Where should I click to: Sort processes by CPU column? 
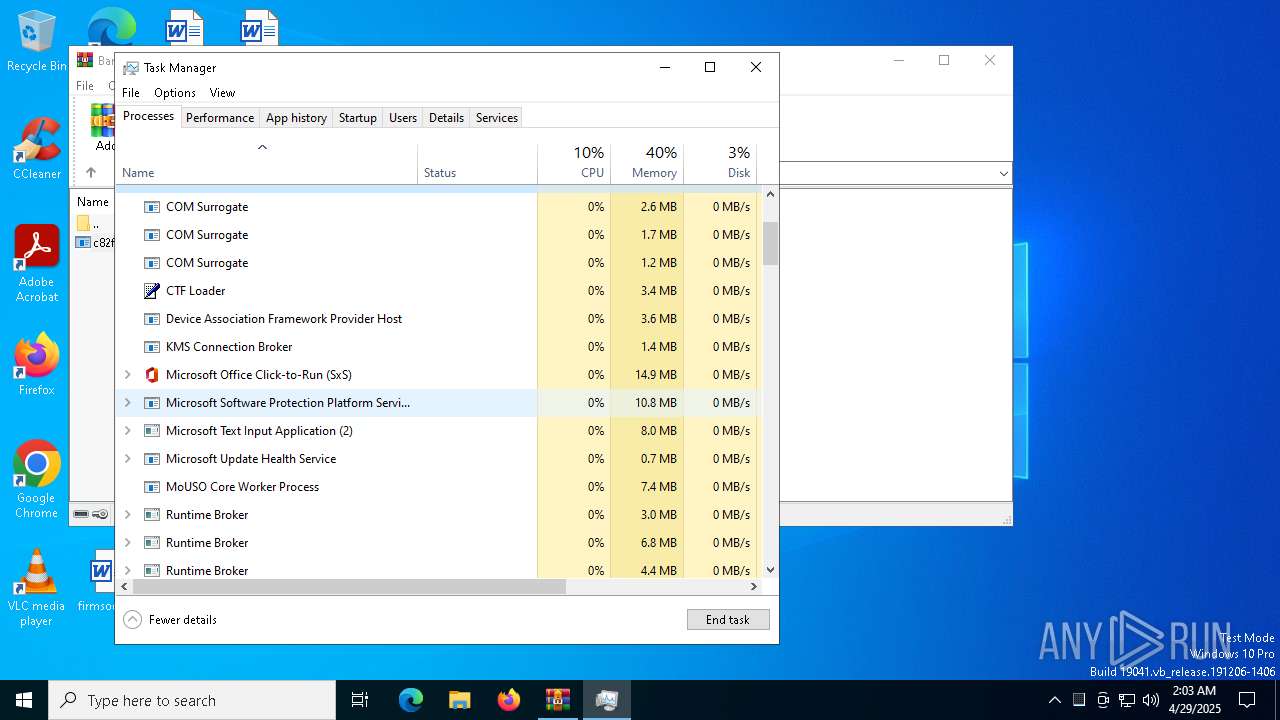(x=574, y=164)
